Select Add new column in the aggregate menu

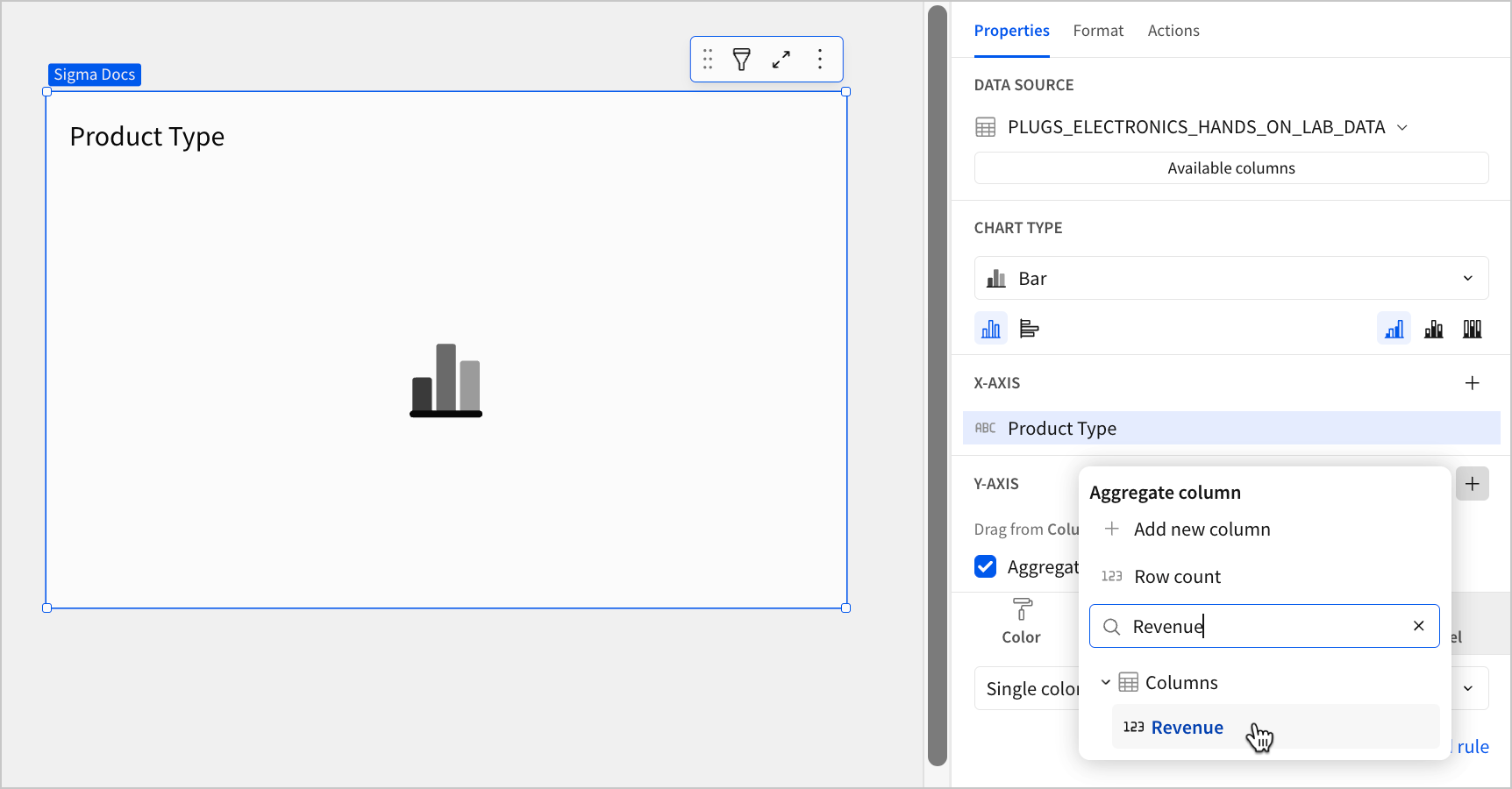(1202, 529)
